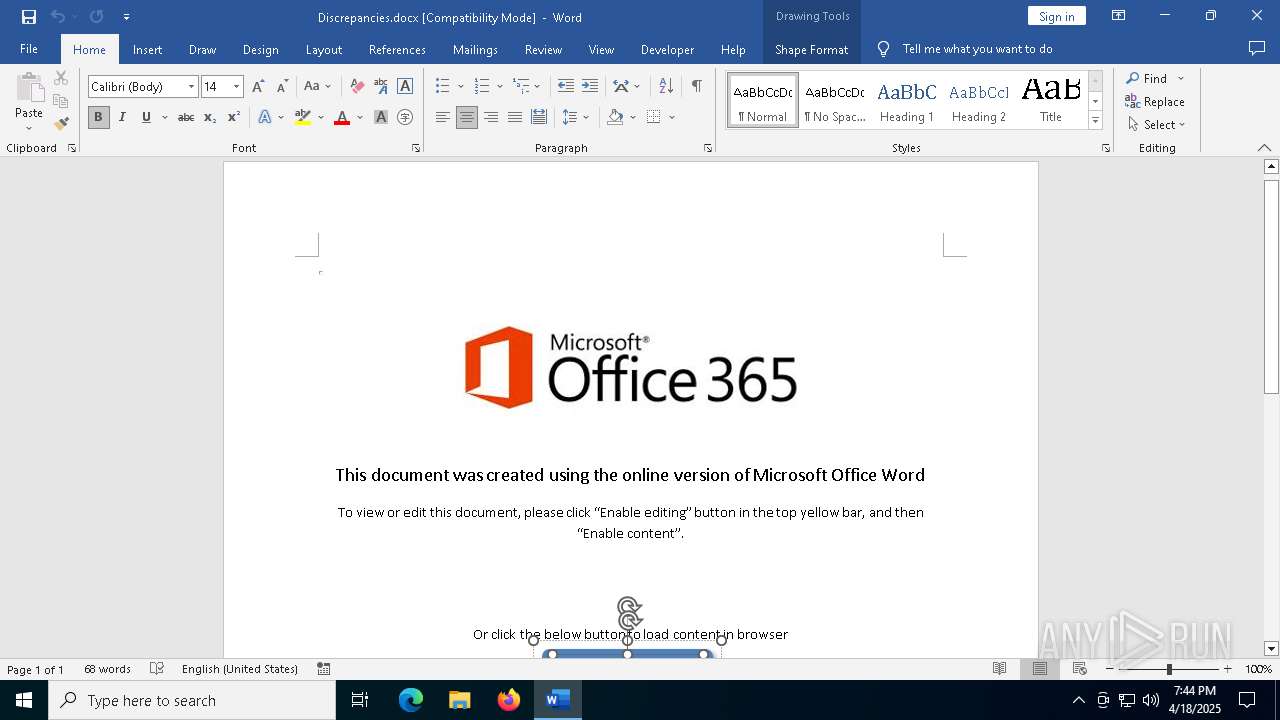
Task: Shrink font size with smaller A icon
Action: (282, 87)
